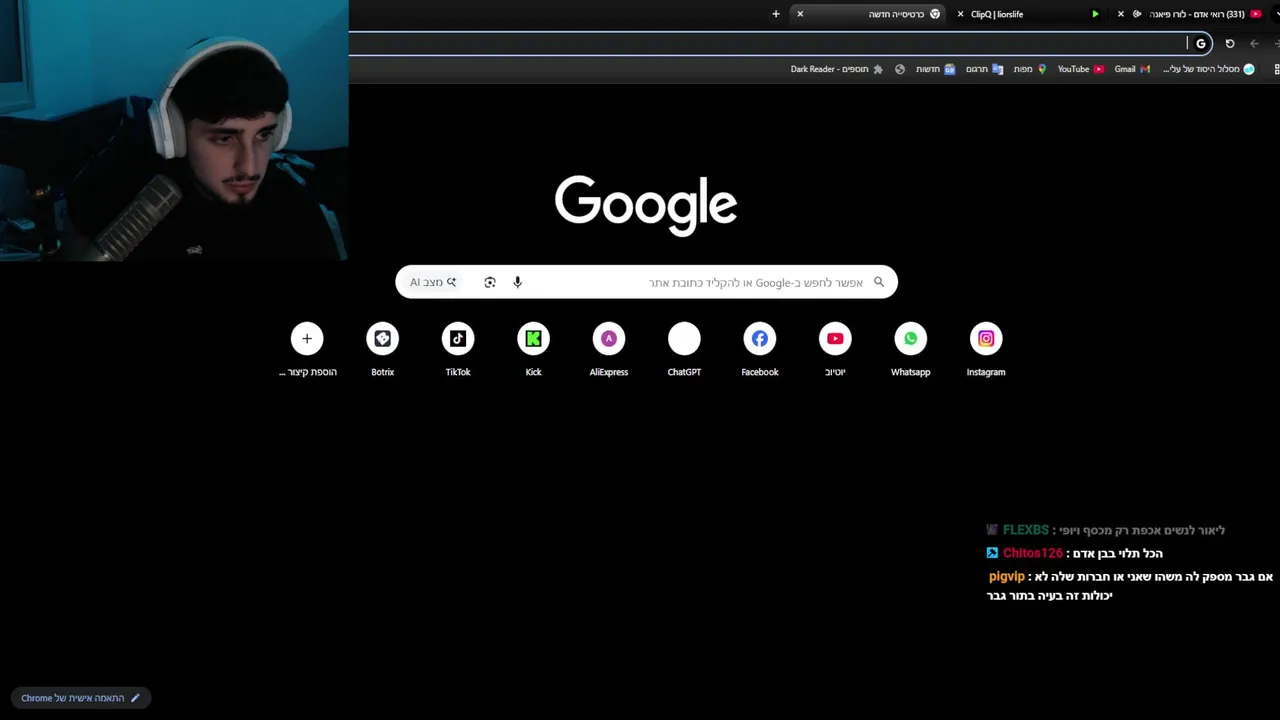Open the מסלול היסוד של על bookmark
Screen dimensions: 1280x720
click(x=1208, y=69)
